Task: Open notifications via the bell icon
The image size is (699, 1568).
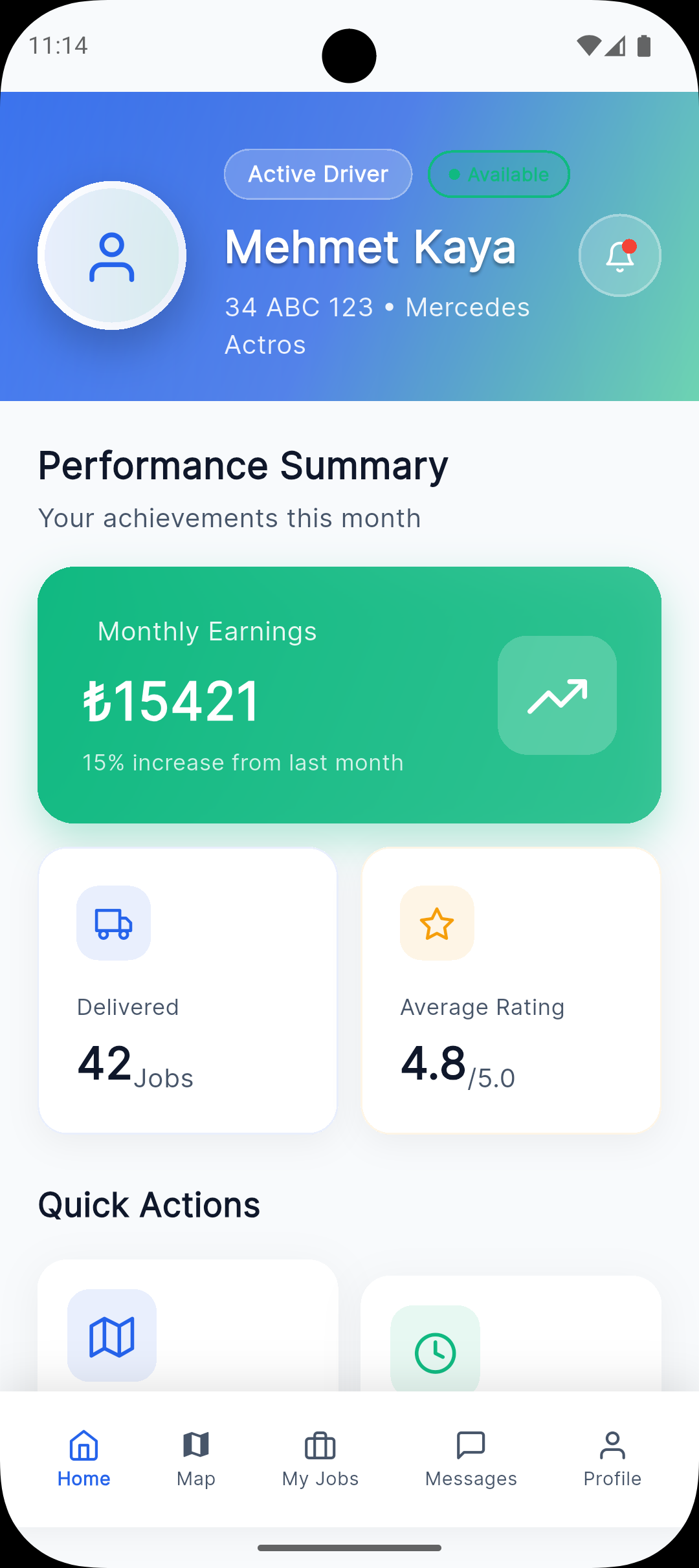Action: [x=619, y=256]
